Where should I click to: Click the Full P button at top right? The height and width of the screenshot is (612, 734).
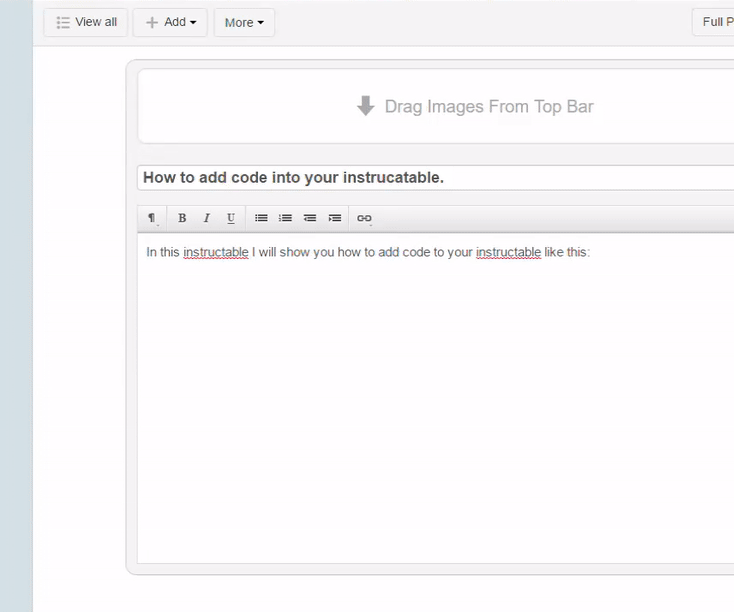point(713,22)
